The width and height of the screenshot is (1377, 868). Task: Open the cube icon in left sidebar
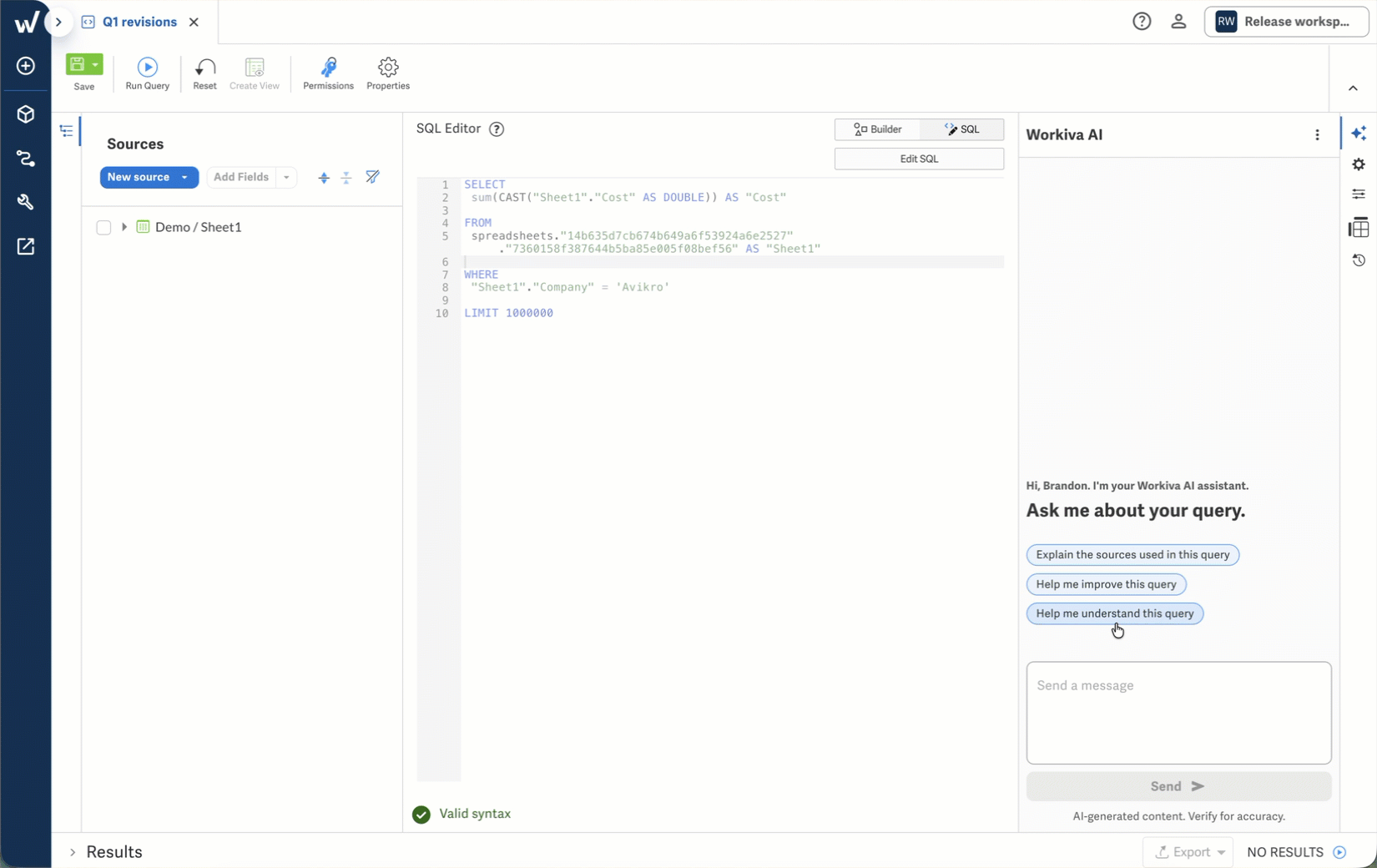[26, 114]
